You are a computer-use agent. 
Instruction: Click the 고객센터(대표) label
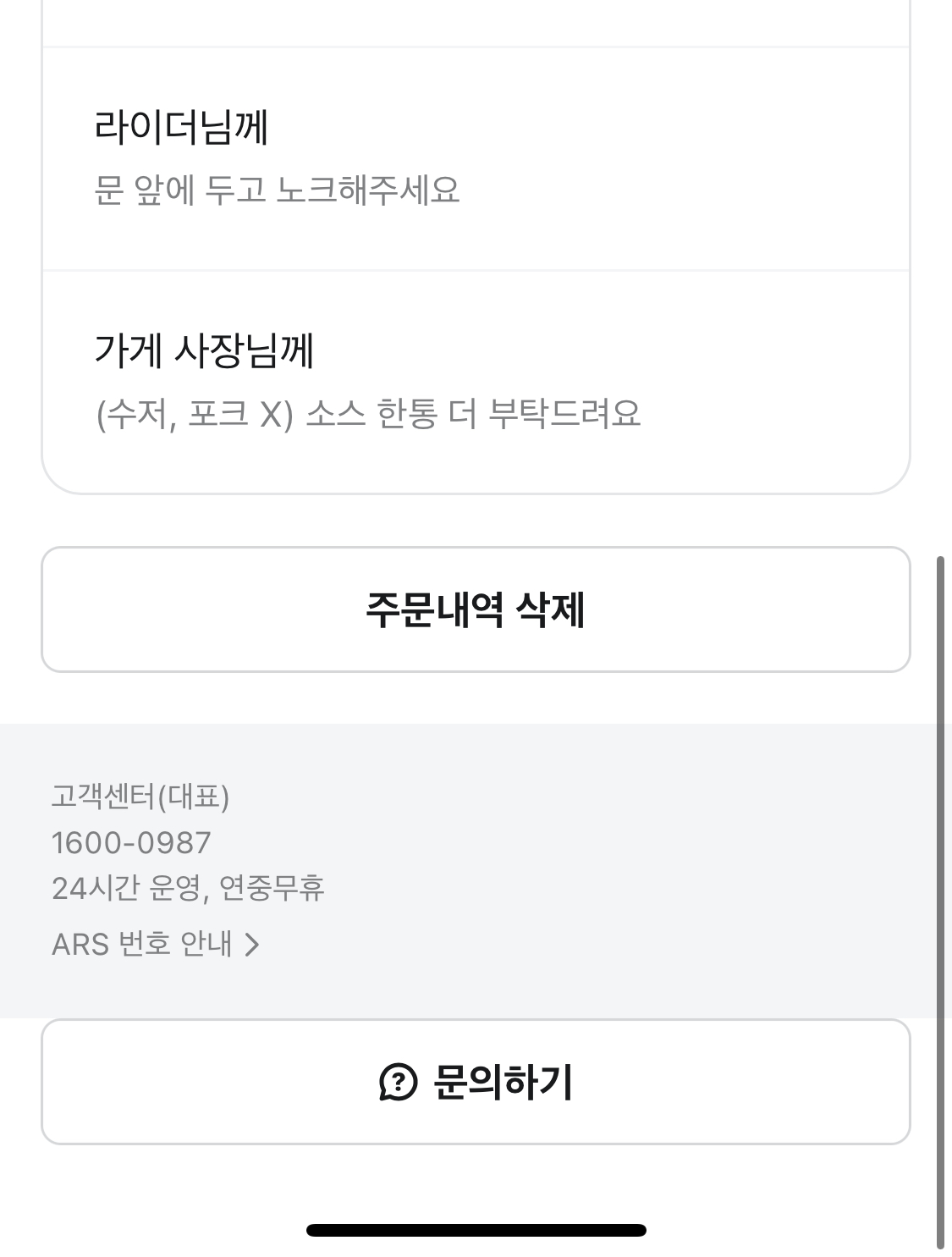click(140, 797)
